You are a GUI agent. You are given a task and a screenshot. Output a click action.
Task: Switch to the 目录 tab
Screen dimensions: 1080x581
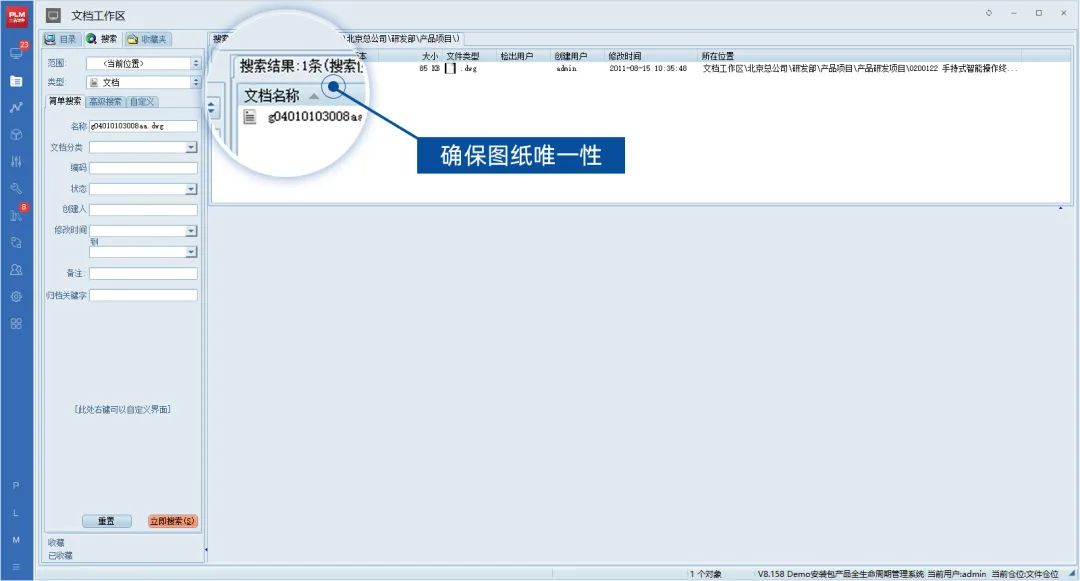pos(61,39)
